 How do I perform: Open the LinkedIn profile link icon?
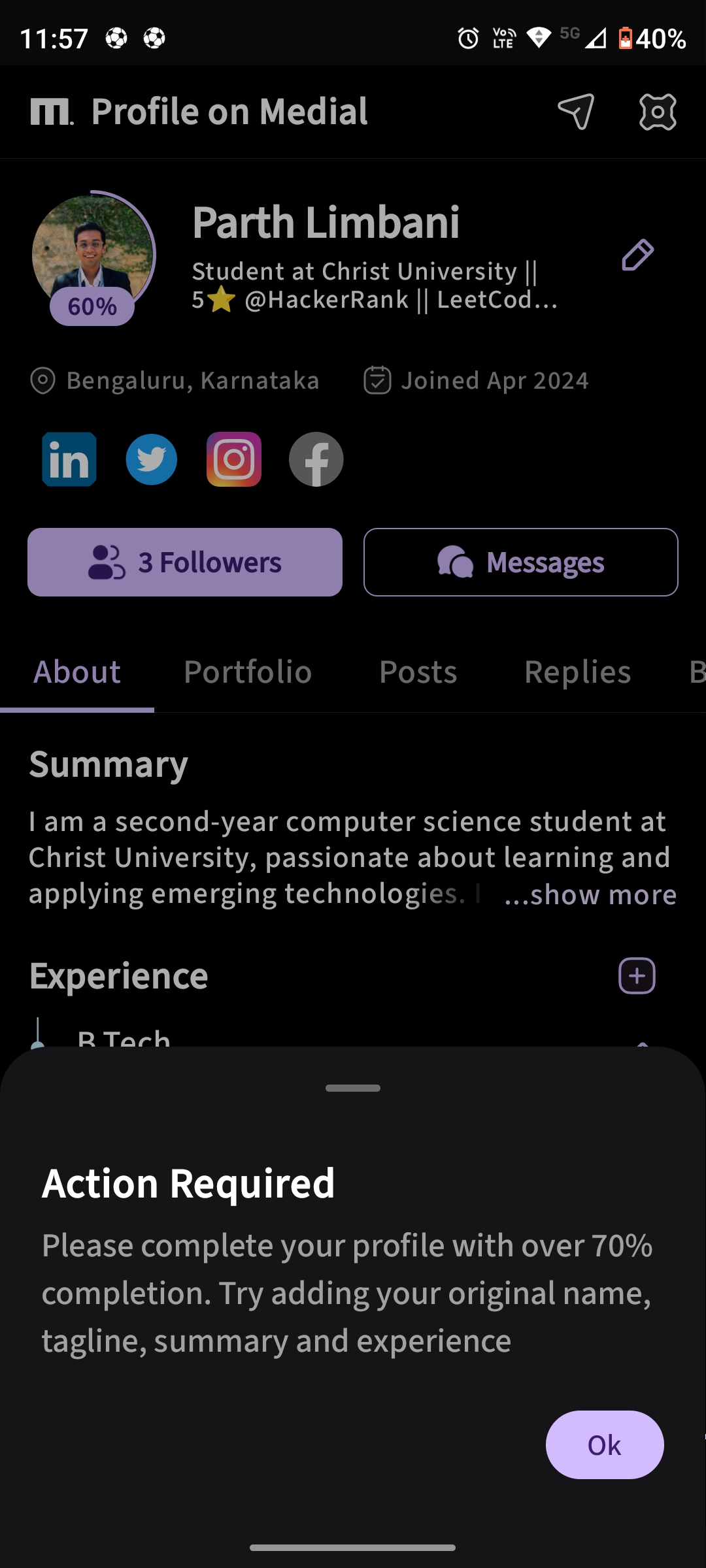coord(69,459)
